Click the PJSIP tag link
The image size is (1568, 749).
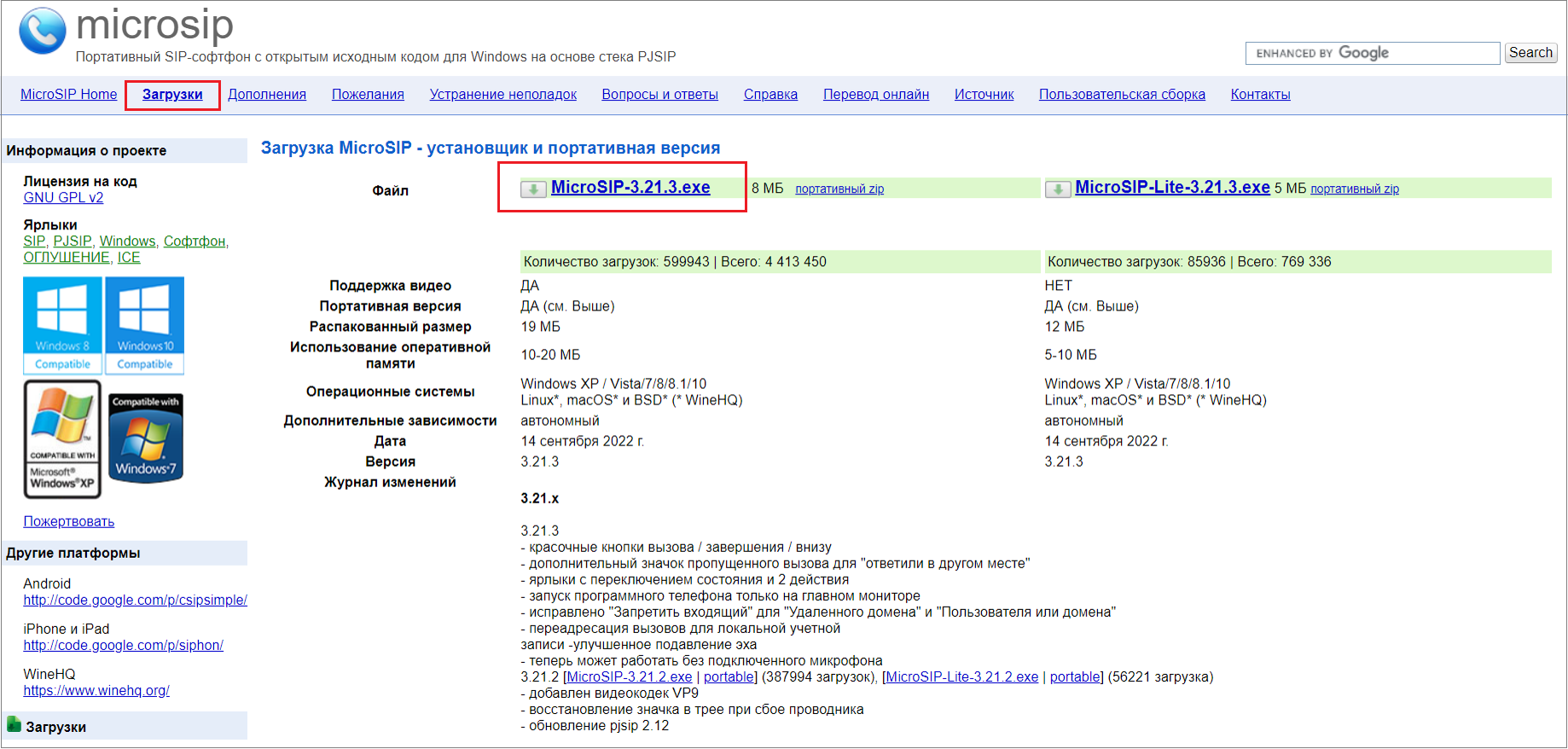(73, 241)
